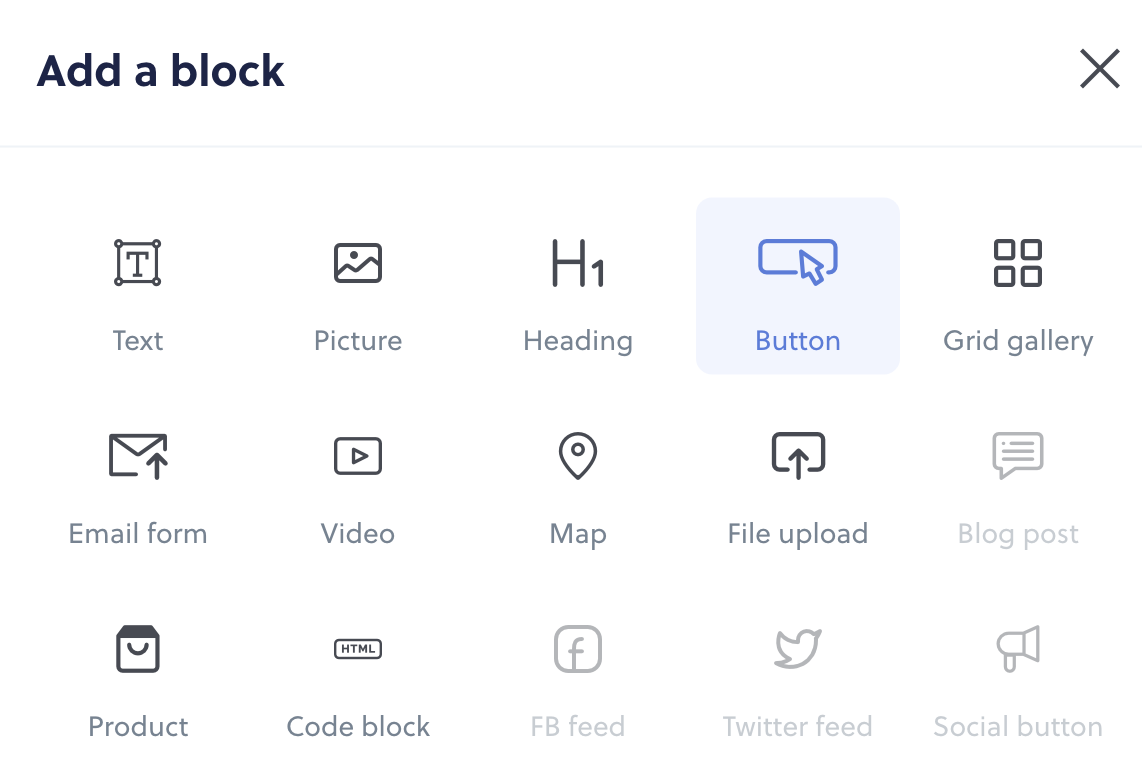Add a Product block
The image size is (1142, 774).
137,648
